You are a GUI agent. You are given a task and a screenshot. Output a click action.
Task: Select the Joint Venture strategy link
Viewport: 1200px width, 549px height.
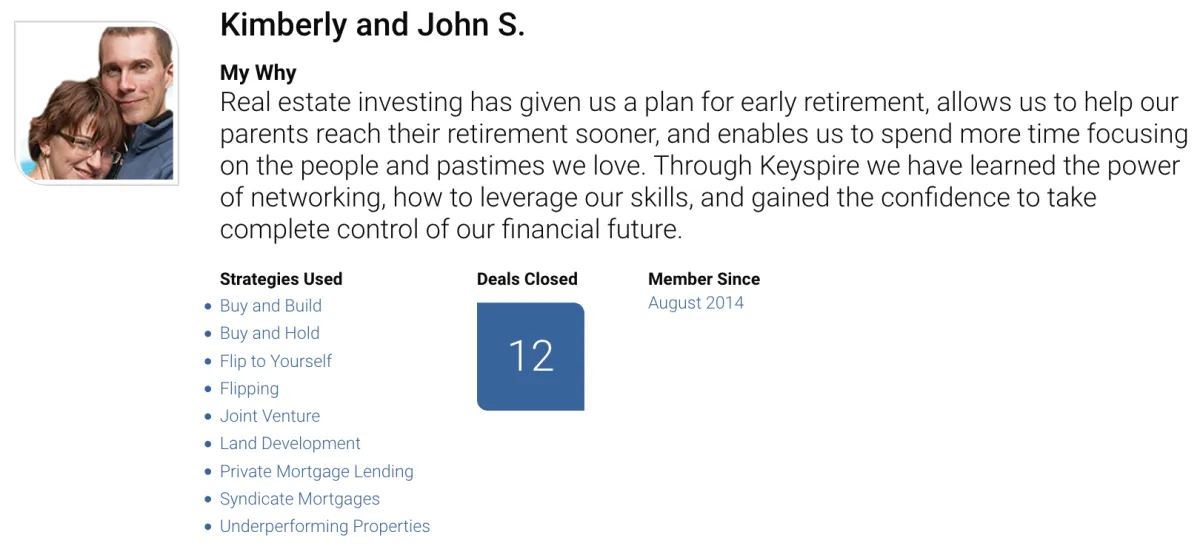(270, 416)
